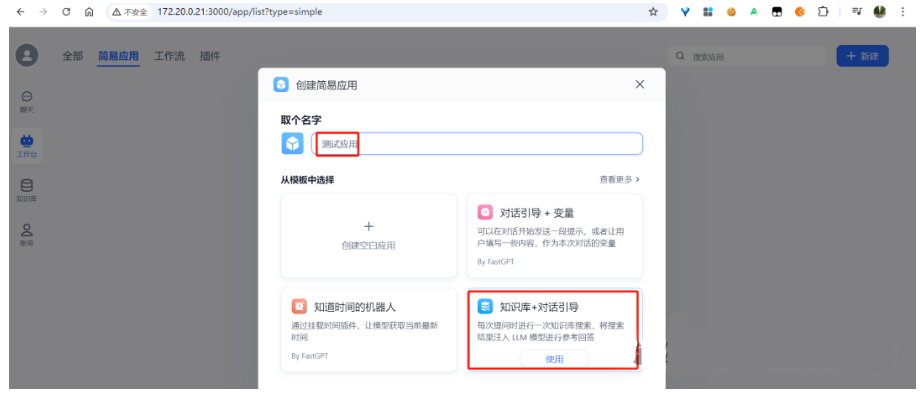
Task: Open 查看更多 templates link
Action: coord(619,179)
